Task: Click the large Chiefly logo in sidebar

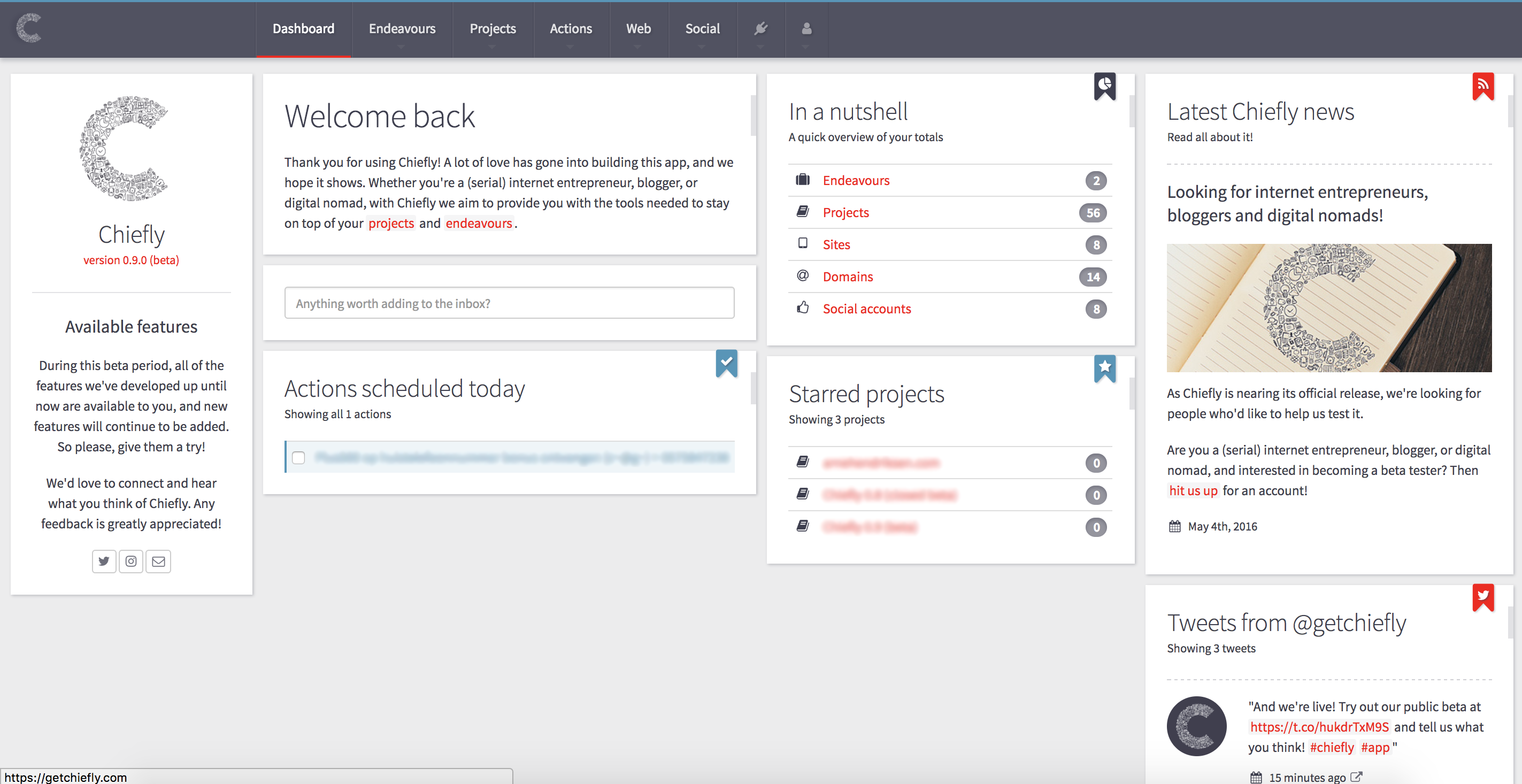Action: click(125, 149)
